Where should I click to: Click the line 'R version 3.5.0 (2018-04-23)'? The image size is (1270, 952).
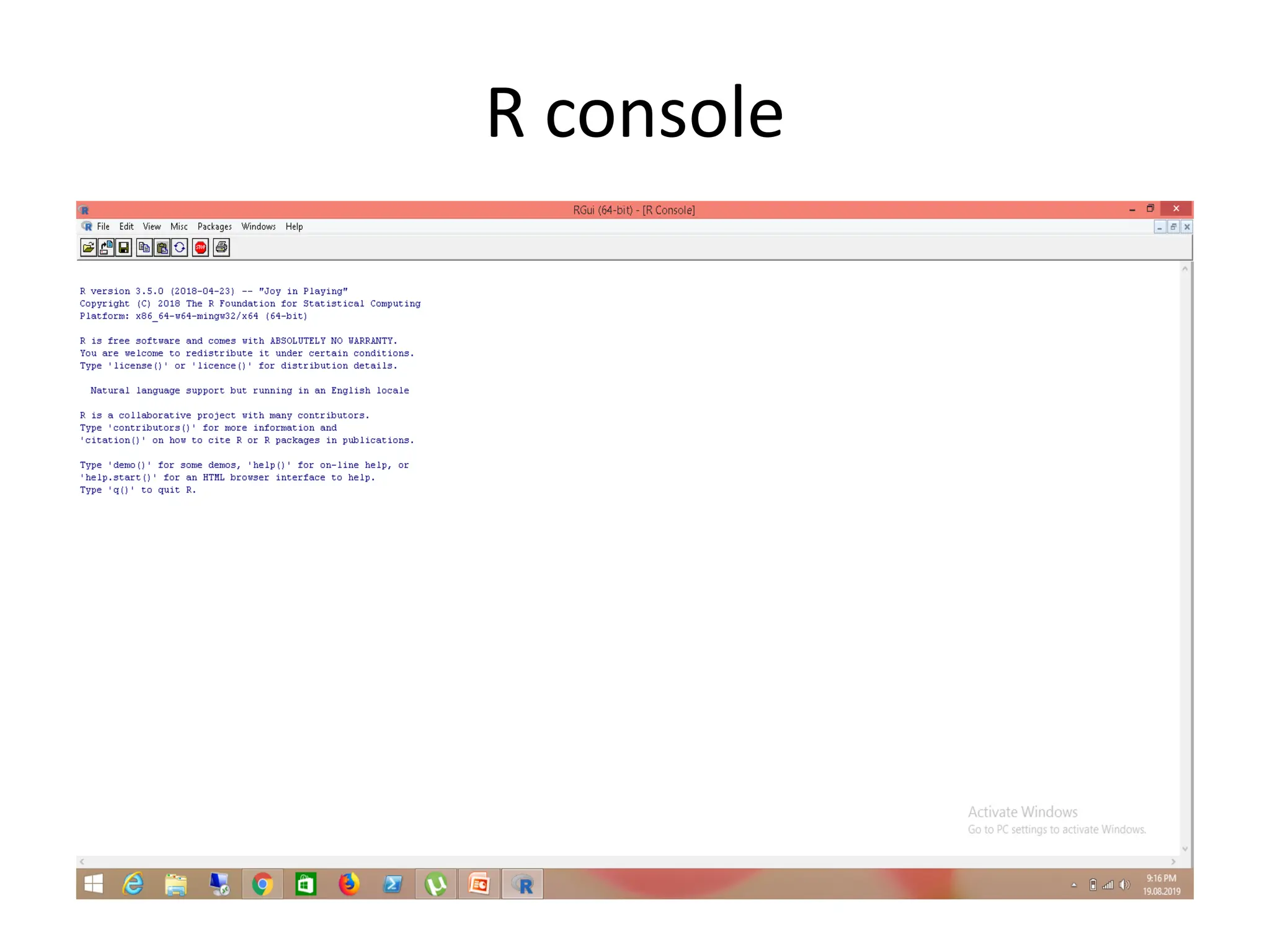point(214,291)
